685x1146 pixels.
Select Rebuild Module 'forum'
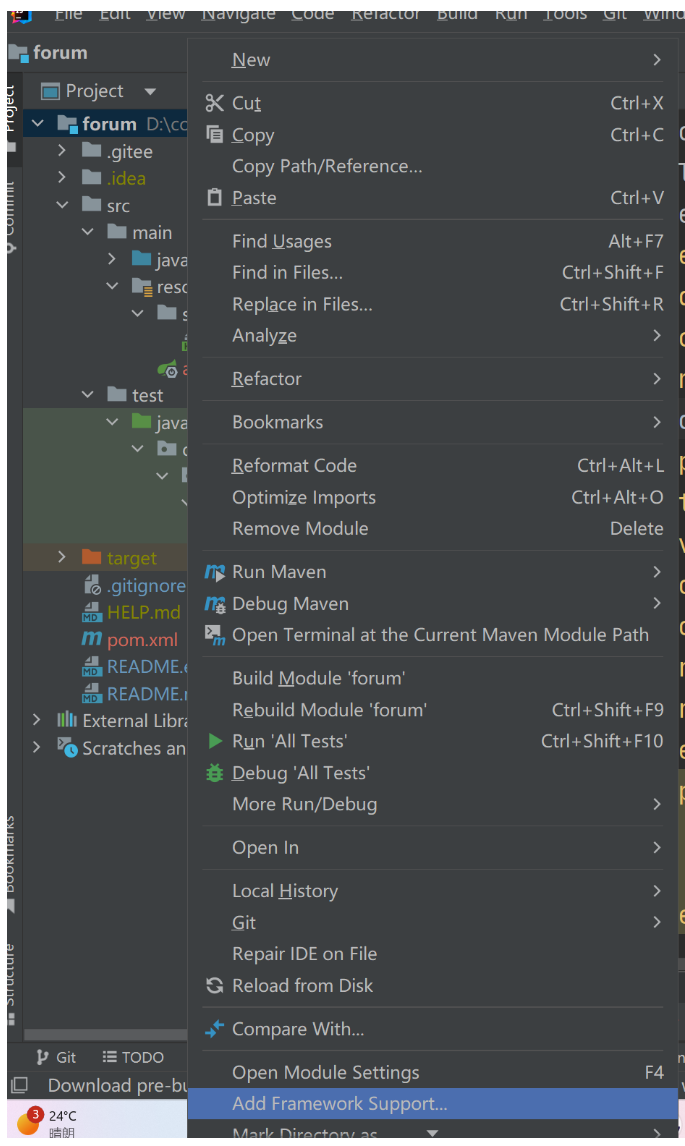(433, 710)
